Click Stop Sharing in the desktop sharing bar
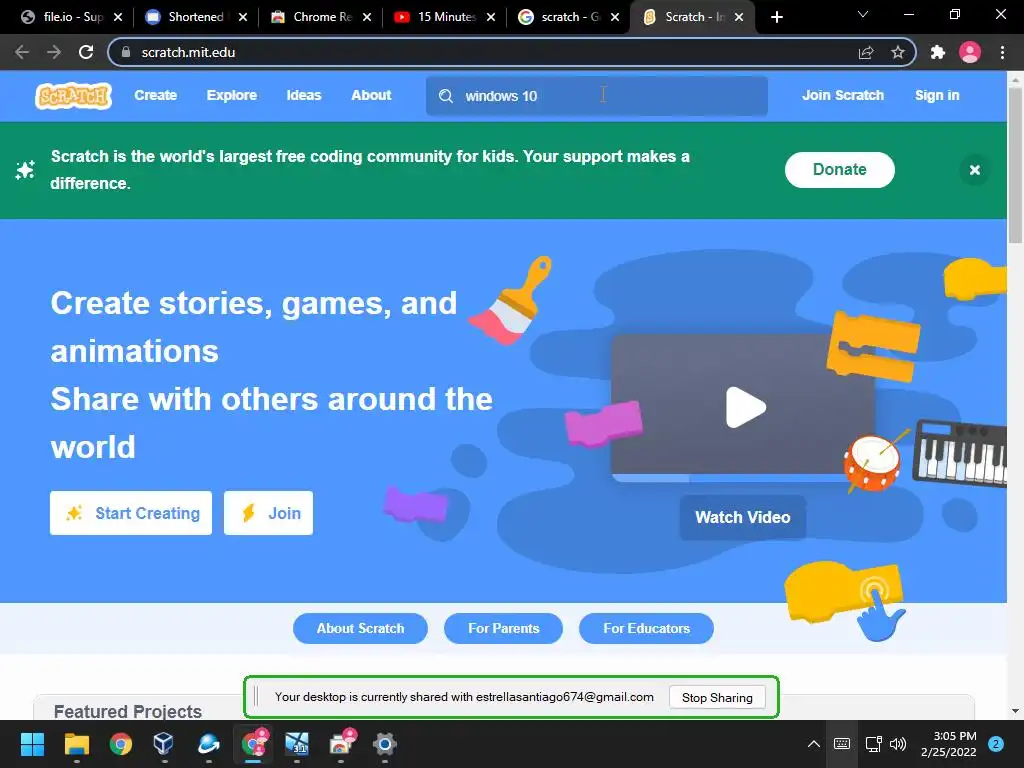Viewport: 1024px width, 768px height. 717,697
